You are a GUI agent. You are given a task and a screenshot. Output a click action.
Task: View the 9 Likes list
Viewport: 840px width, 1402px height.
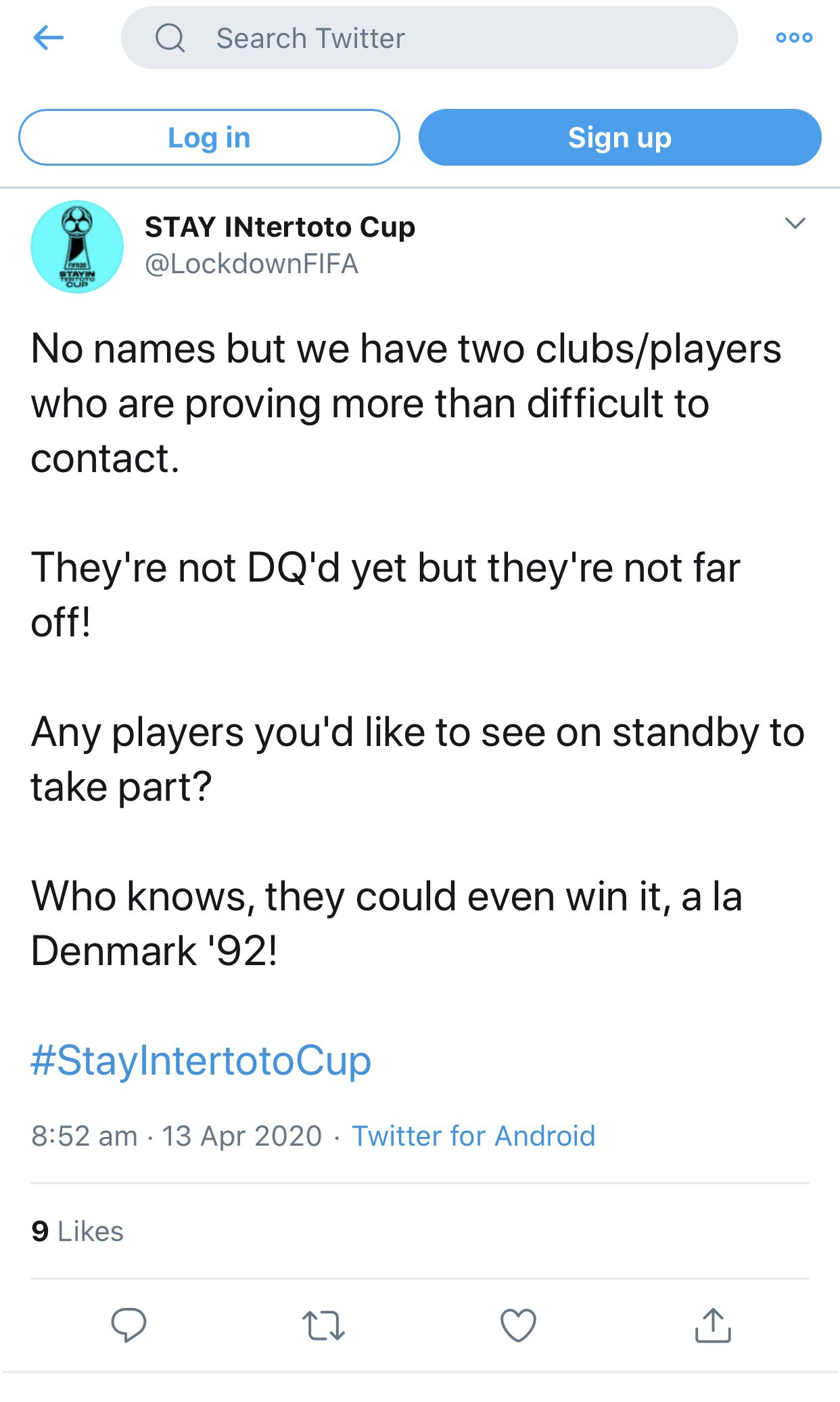(x=77, y=1231)
